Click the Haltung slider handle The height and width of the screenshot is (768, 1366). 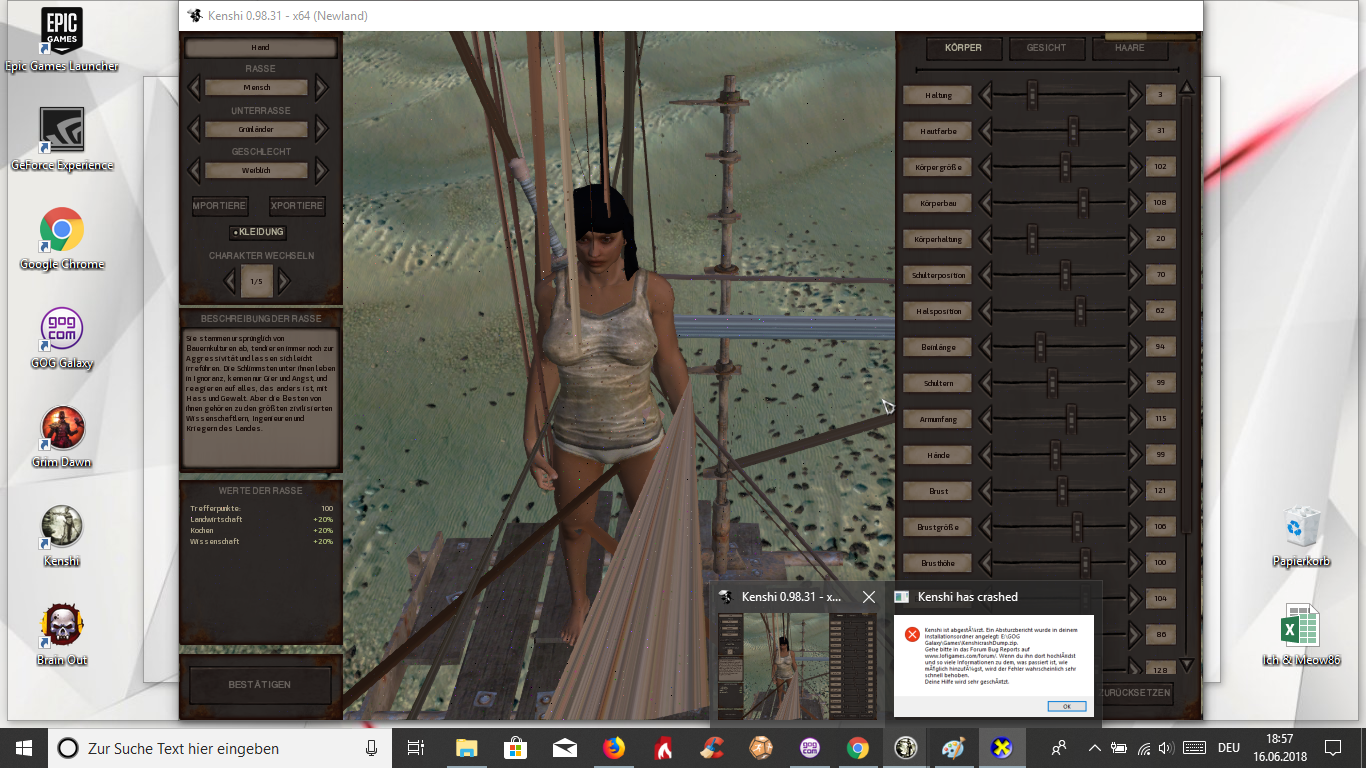coord(1033,95)
